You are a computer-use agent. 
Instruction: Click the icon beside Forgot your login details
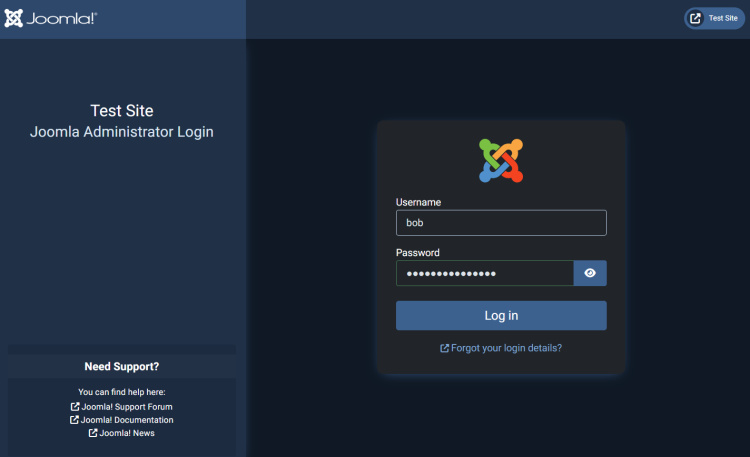445,348
